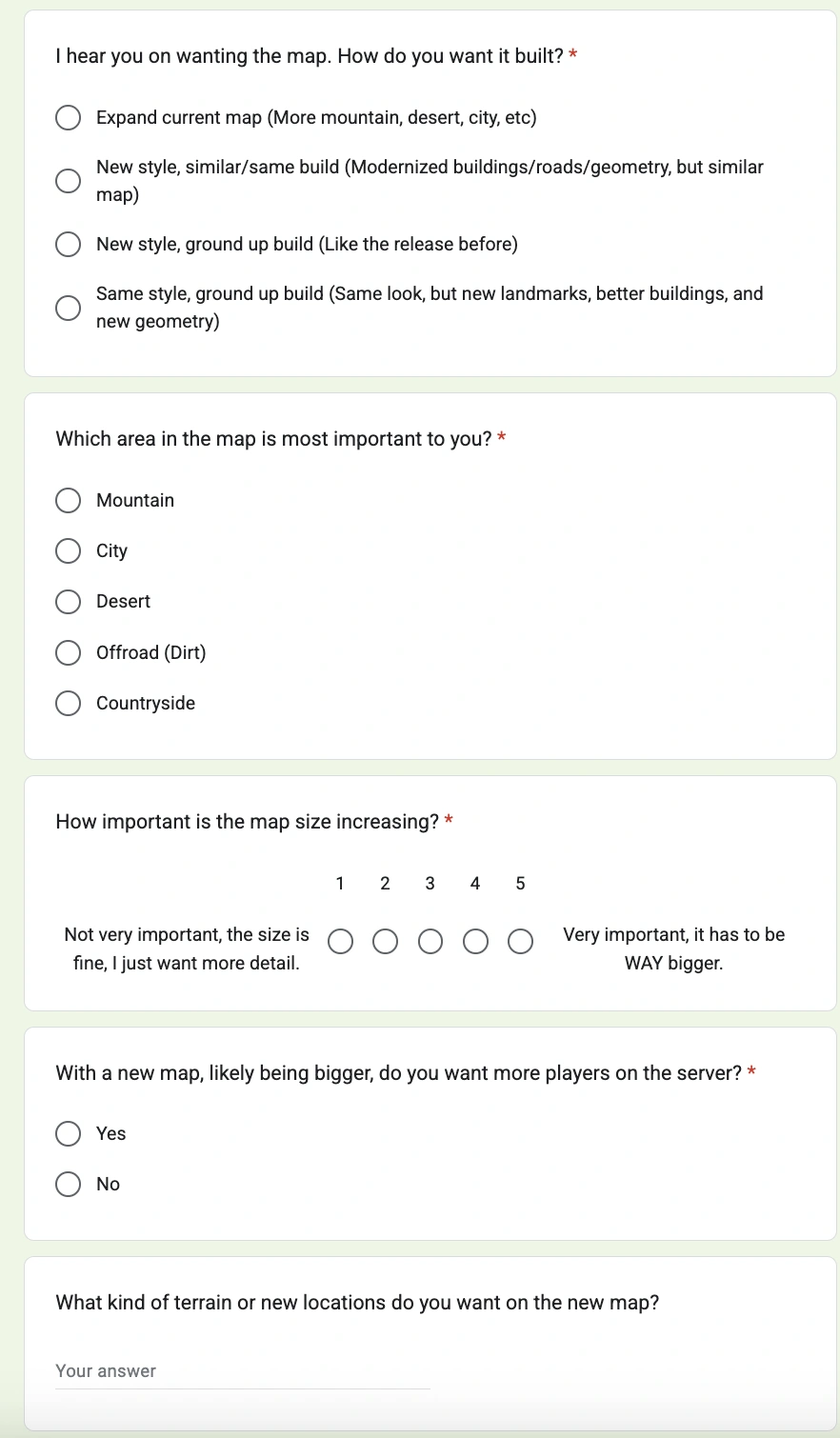Rate map size importance as 1
The width and height of the screenshot is (840, 1438).
(x=340, y=942)
